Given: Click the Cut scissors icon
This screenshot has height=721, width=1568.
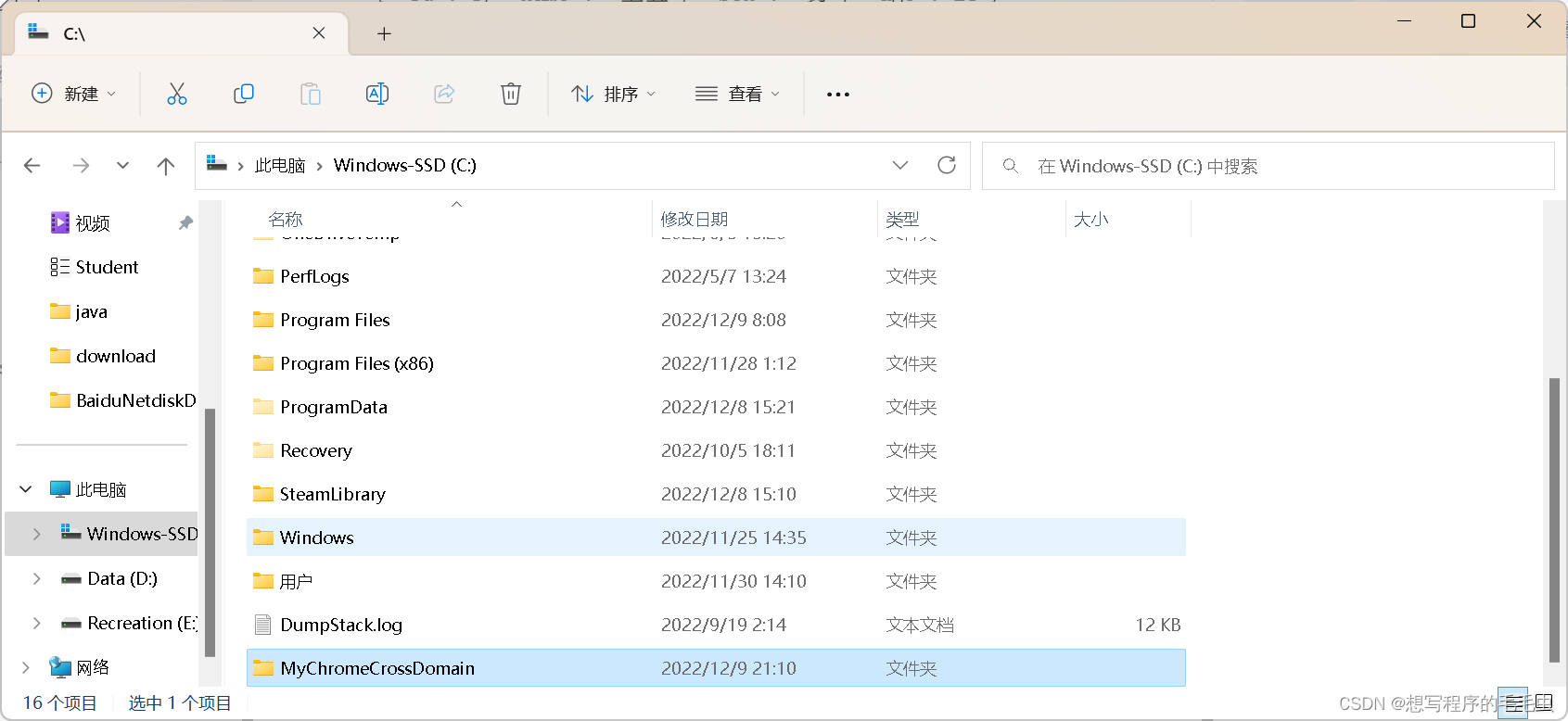Looking at the screenshot, I should pyautogui.click(x=177, y=94).
